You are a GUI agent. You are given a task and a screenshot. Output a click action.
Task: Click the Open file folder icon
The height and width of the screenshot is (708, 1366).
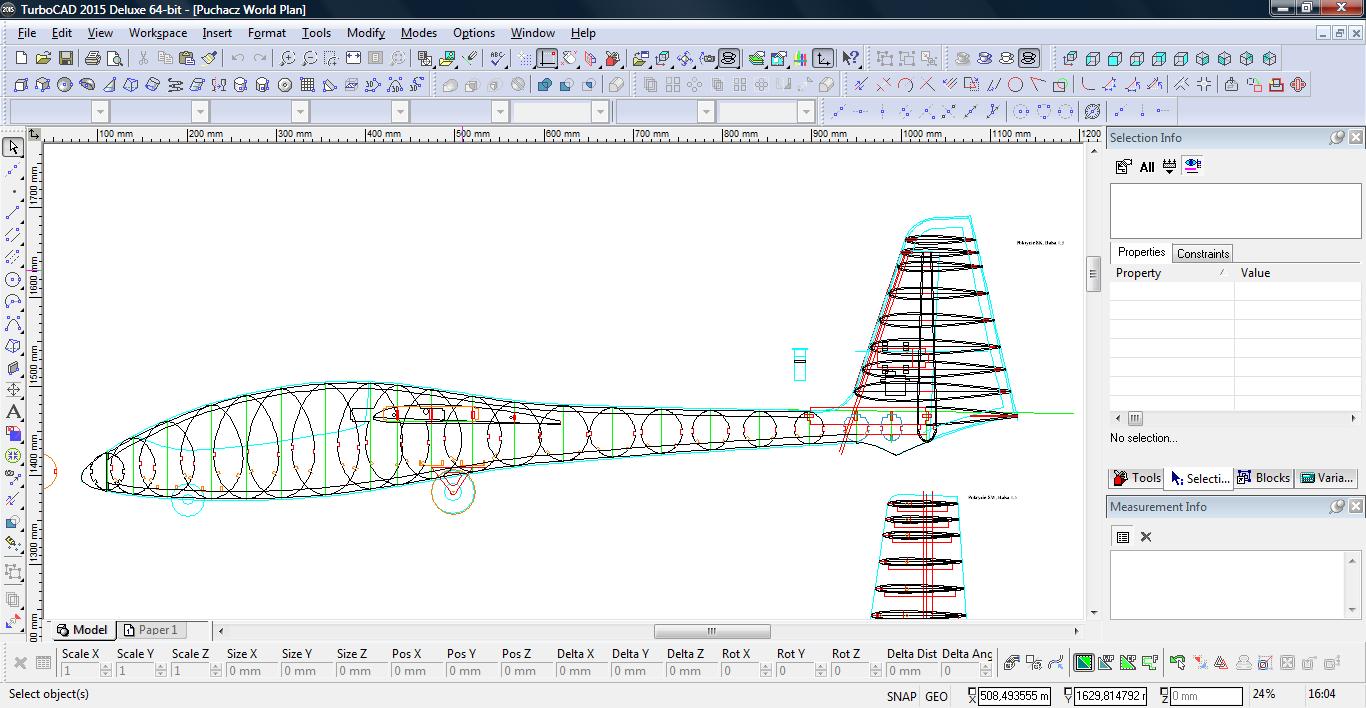pyautogui.click(x=43, y=59)
